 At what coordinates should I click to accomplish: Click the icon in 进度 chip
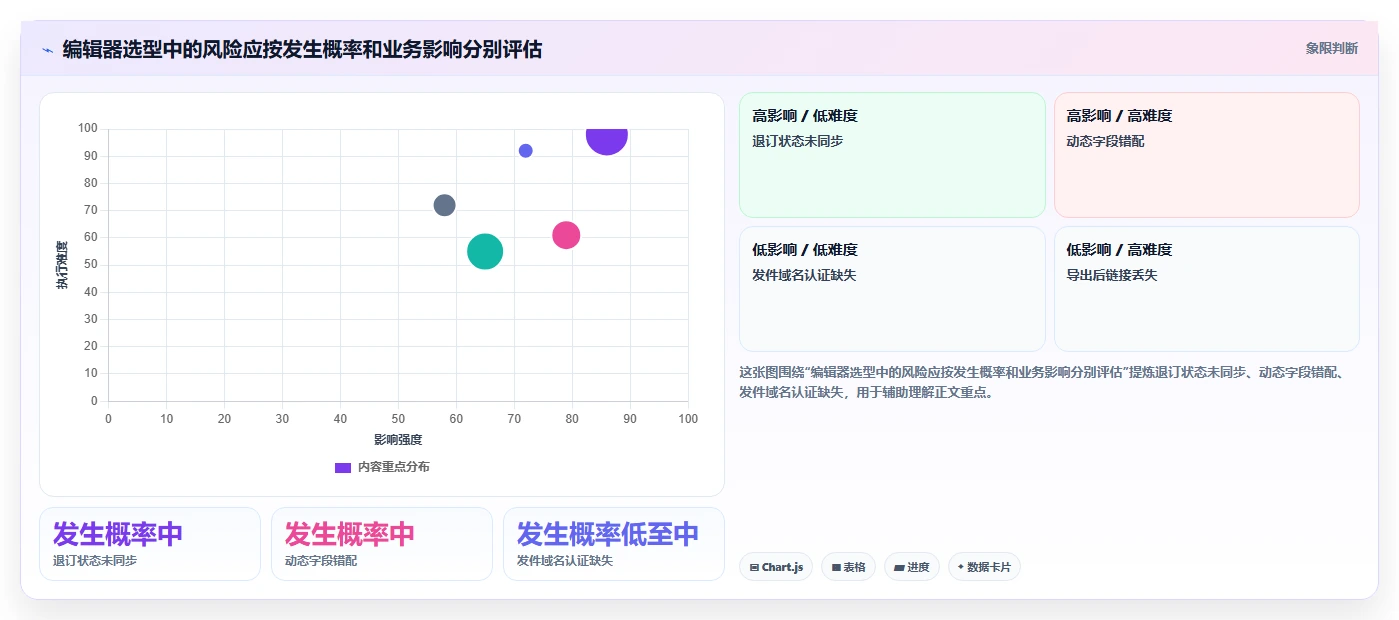pos(899,567)
